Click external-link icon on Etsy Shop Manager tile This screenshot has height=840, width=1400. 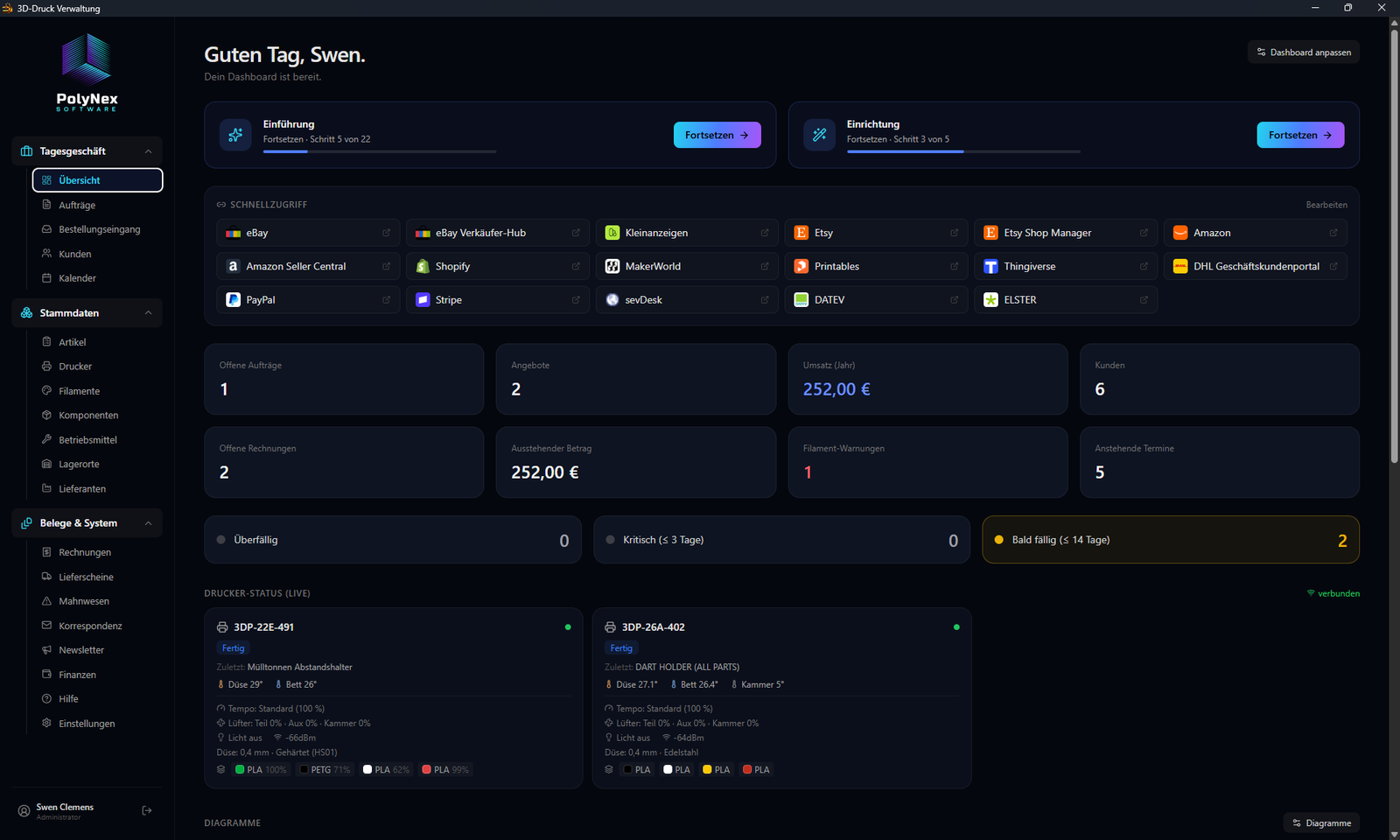[1144, 233]
